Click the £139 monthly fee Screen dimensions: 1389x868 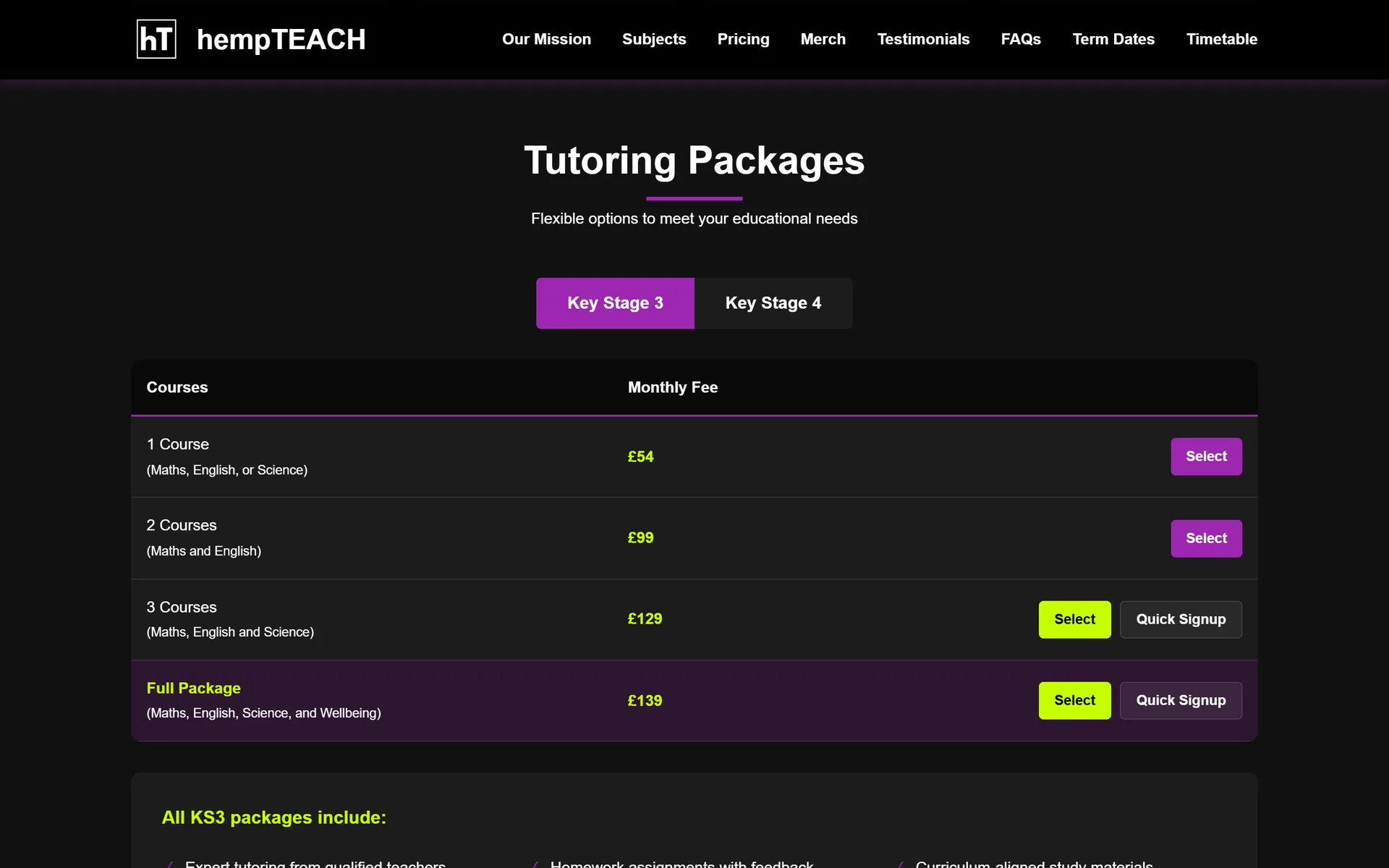pyautogui.click(x=645, y=700)
